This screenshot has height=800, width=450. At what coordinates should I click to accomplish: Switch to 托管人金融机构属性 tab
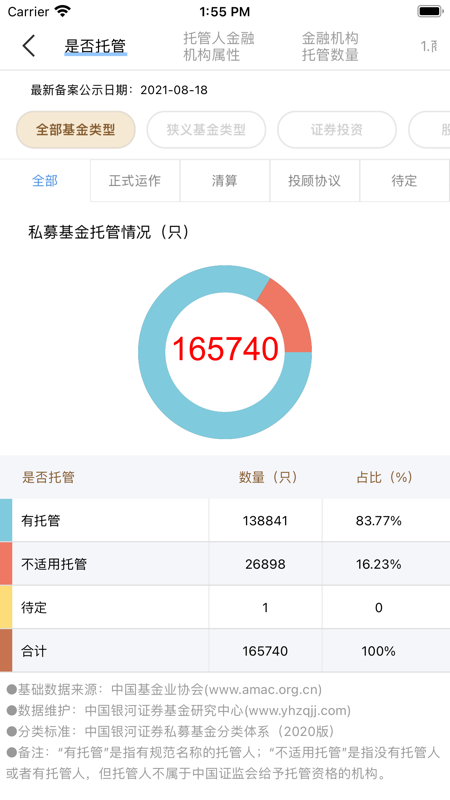(x=219, y=46)
